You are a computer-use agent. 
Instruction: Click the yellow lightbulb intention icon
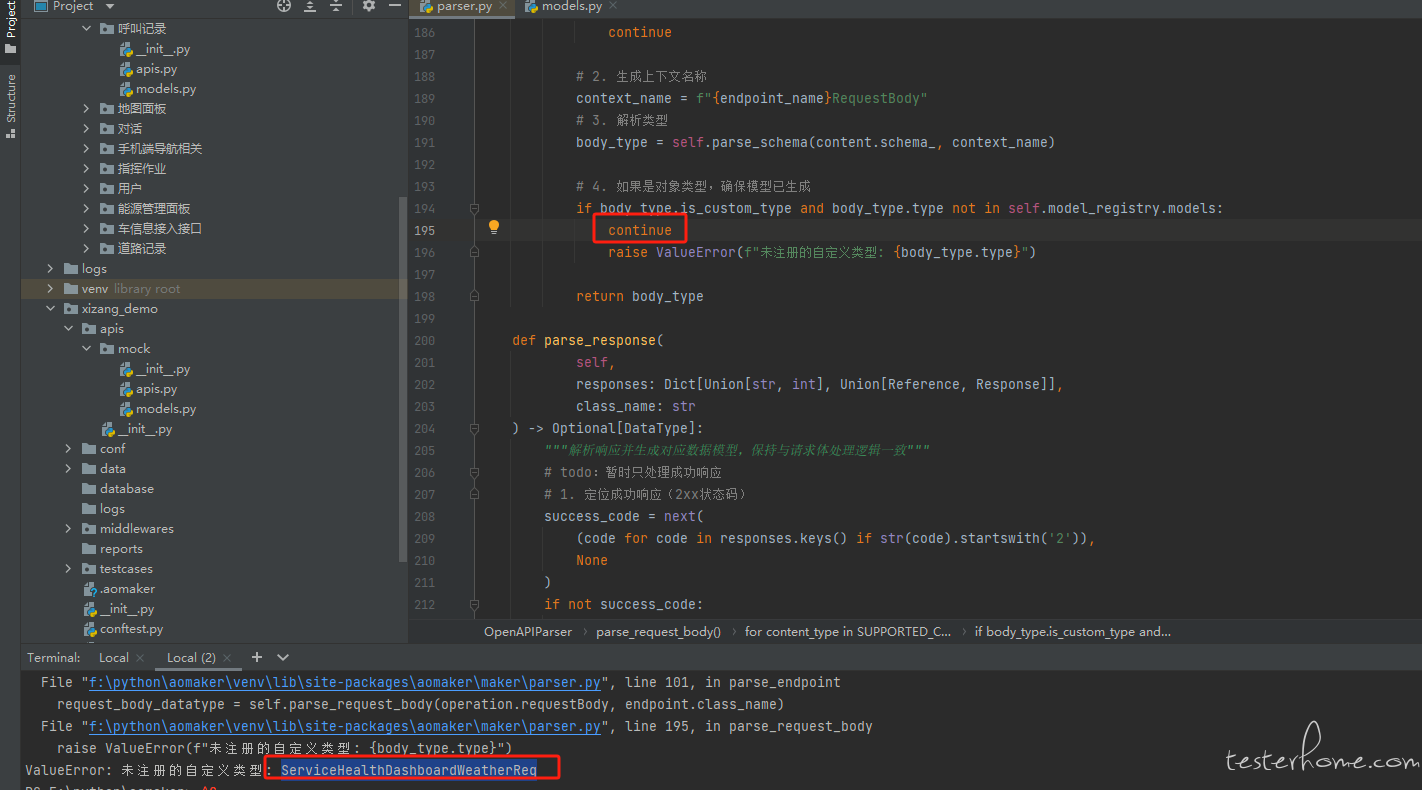(493, 227)
